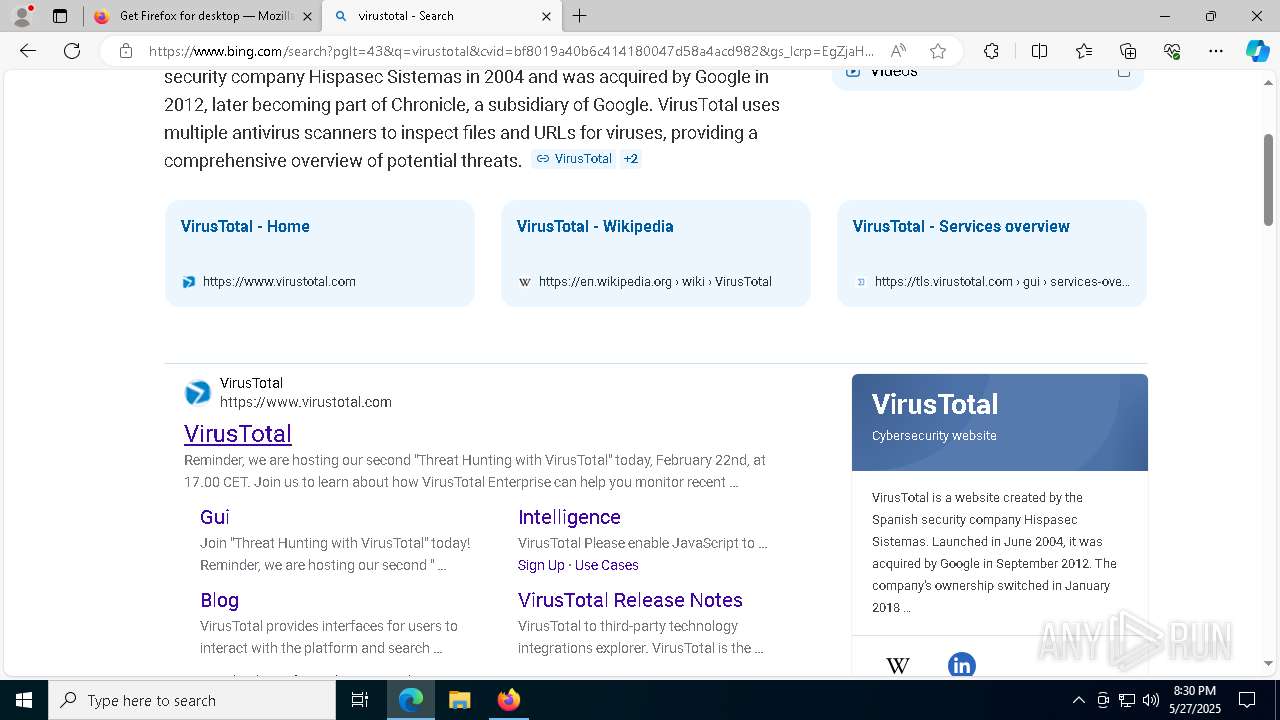Open the Intelligence sitelink
Viewport: 1280px width, 720px height.
pos(569,517)
